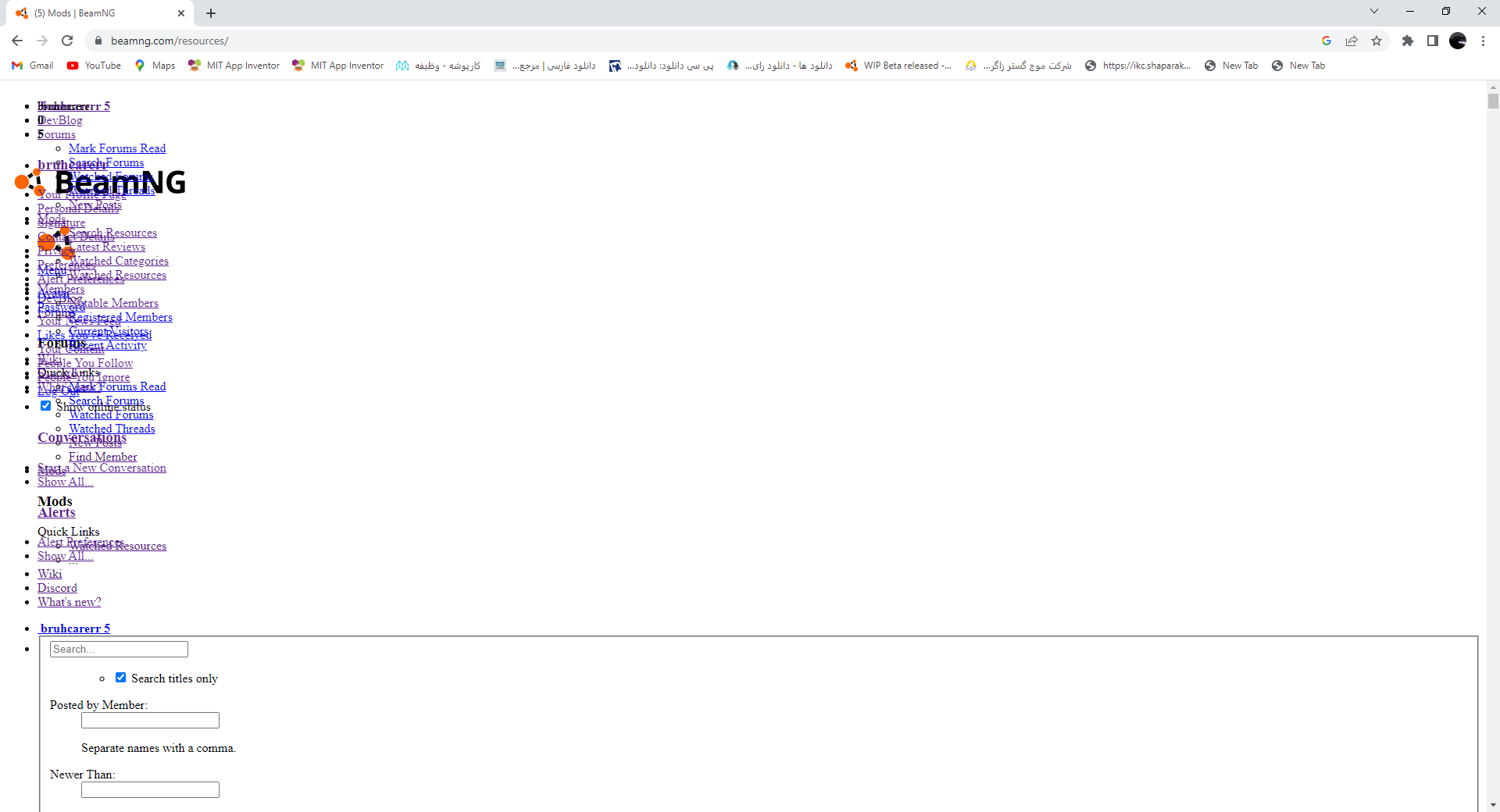Open the Find Member link

click(102, 457)
